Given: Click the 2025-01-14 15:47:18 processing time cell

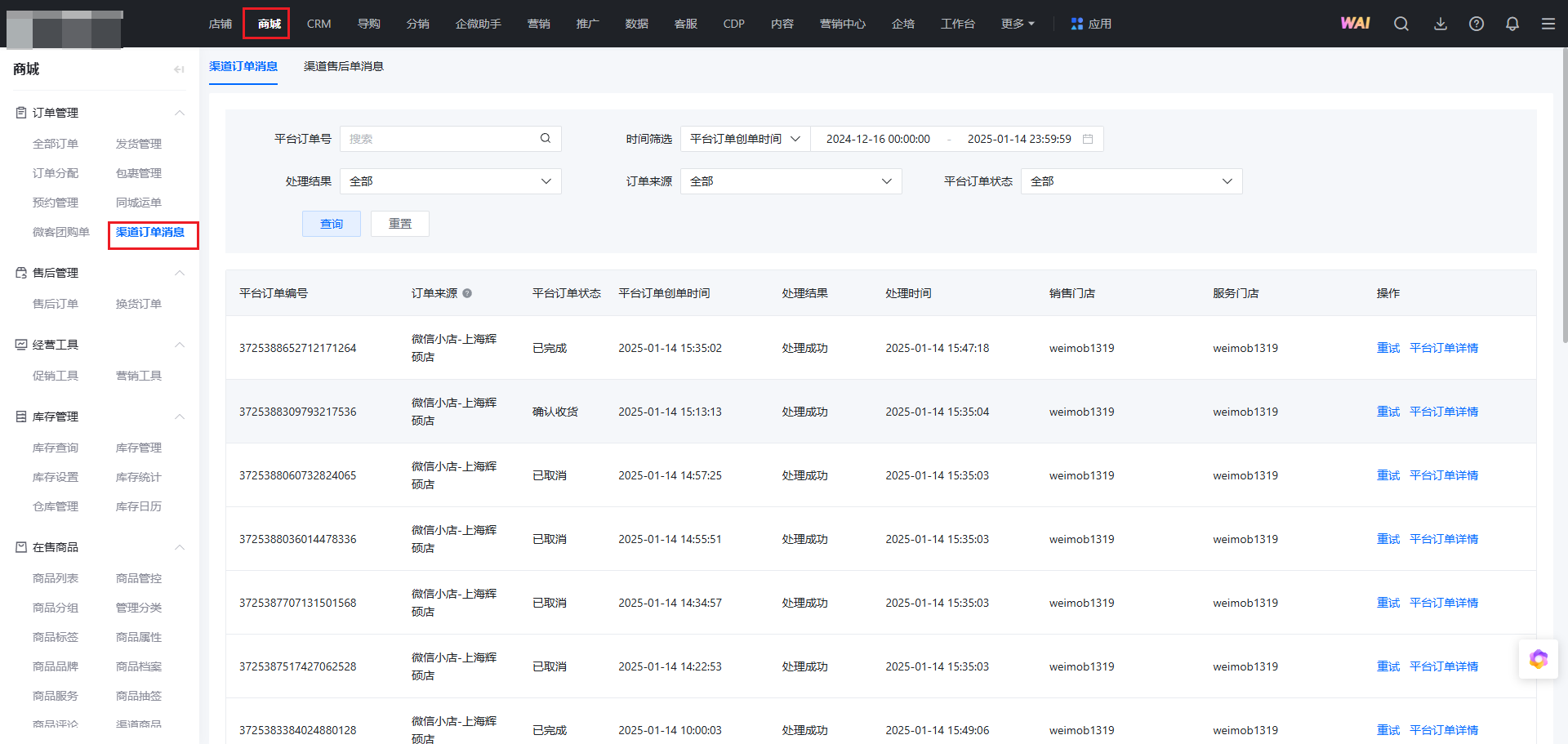Looking at the screenshot, I should tap(937, 348).
